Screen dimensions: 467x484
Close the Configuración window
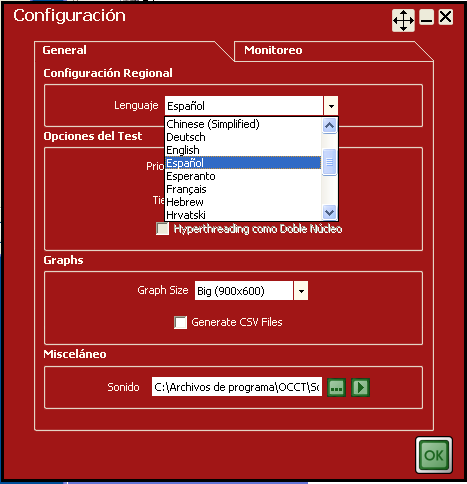(x=446, y=17)
